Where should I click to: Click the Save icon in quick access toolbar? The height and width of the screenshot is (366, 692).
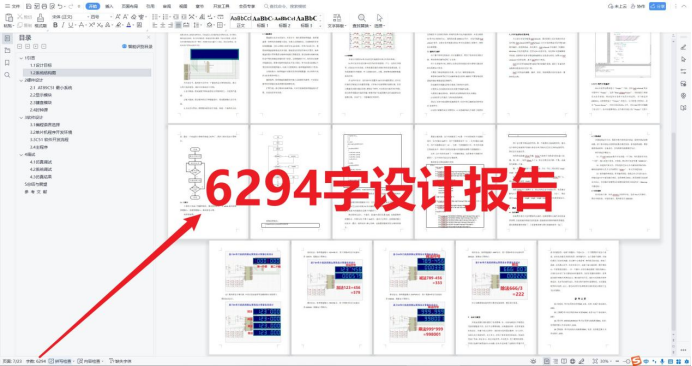coord(29,6)
